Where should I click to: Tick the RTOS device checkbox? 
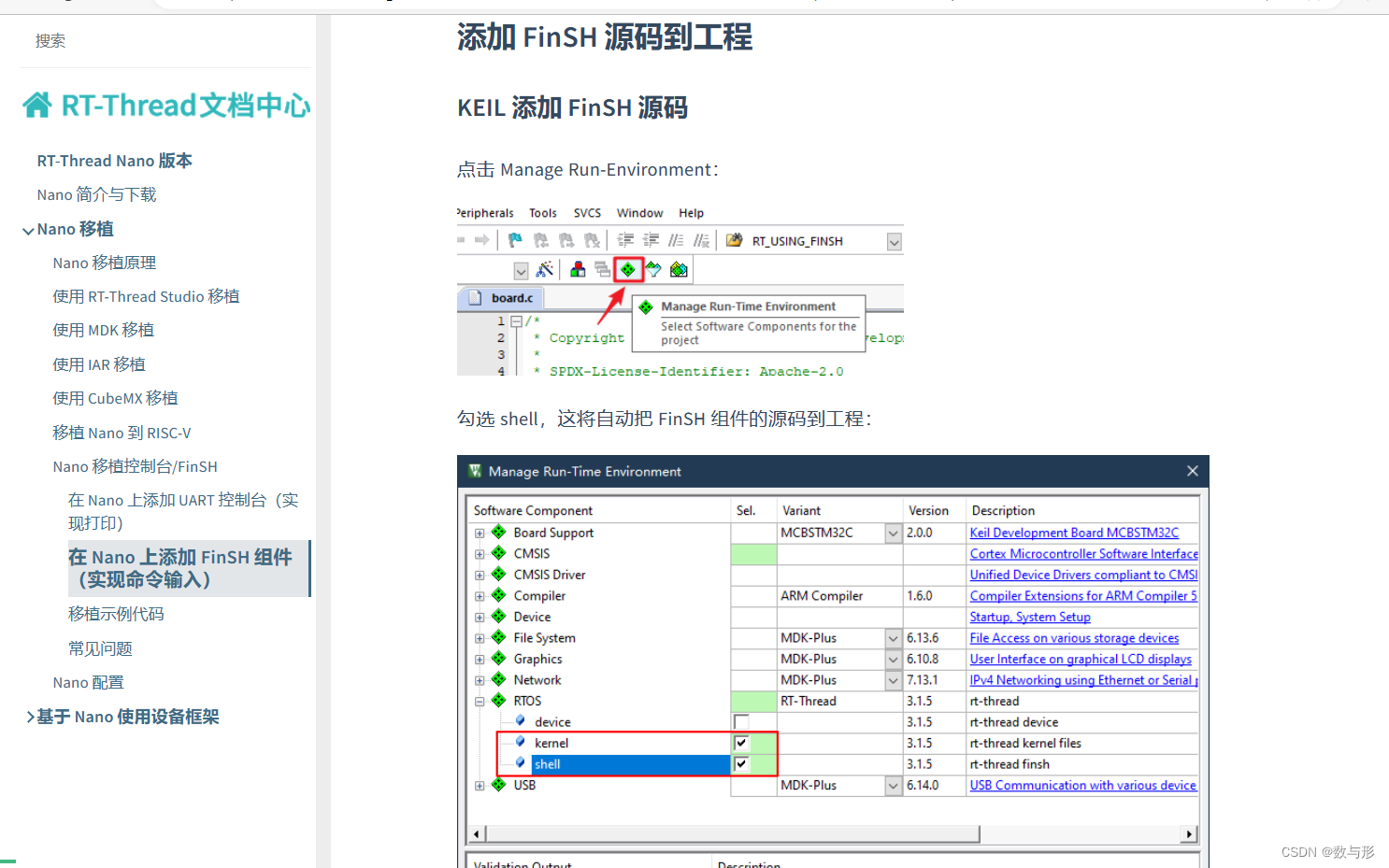click(741, 722)
